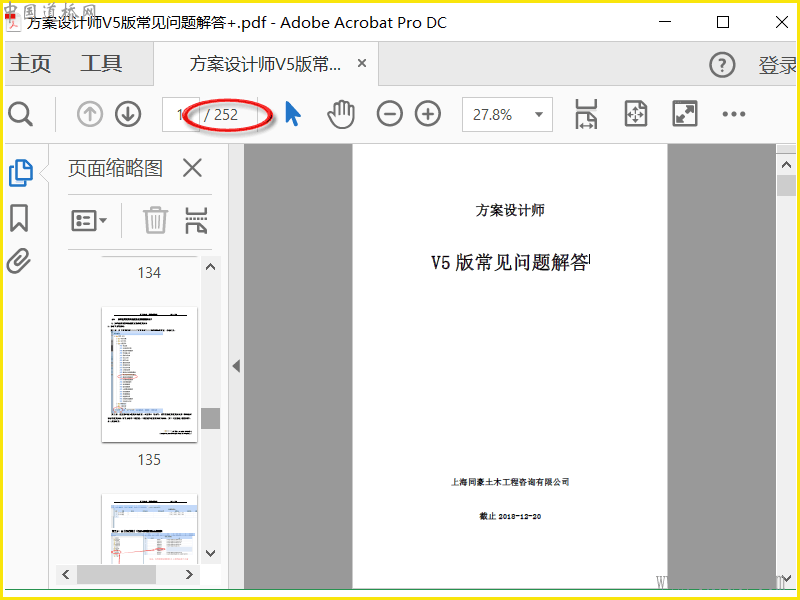Click thumbnail panel scroll right arrow
Viewport: 800px width, 600px height.
(189, 574)
